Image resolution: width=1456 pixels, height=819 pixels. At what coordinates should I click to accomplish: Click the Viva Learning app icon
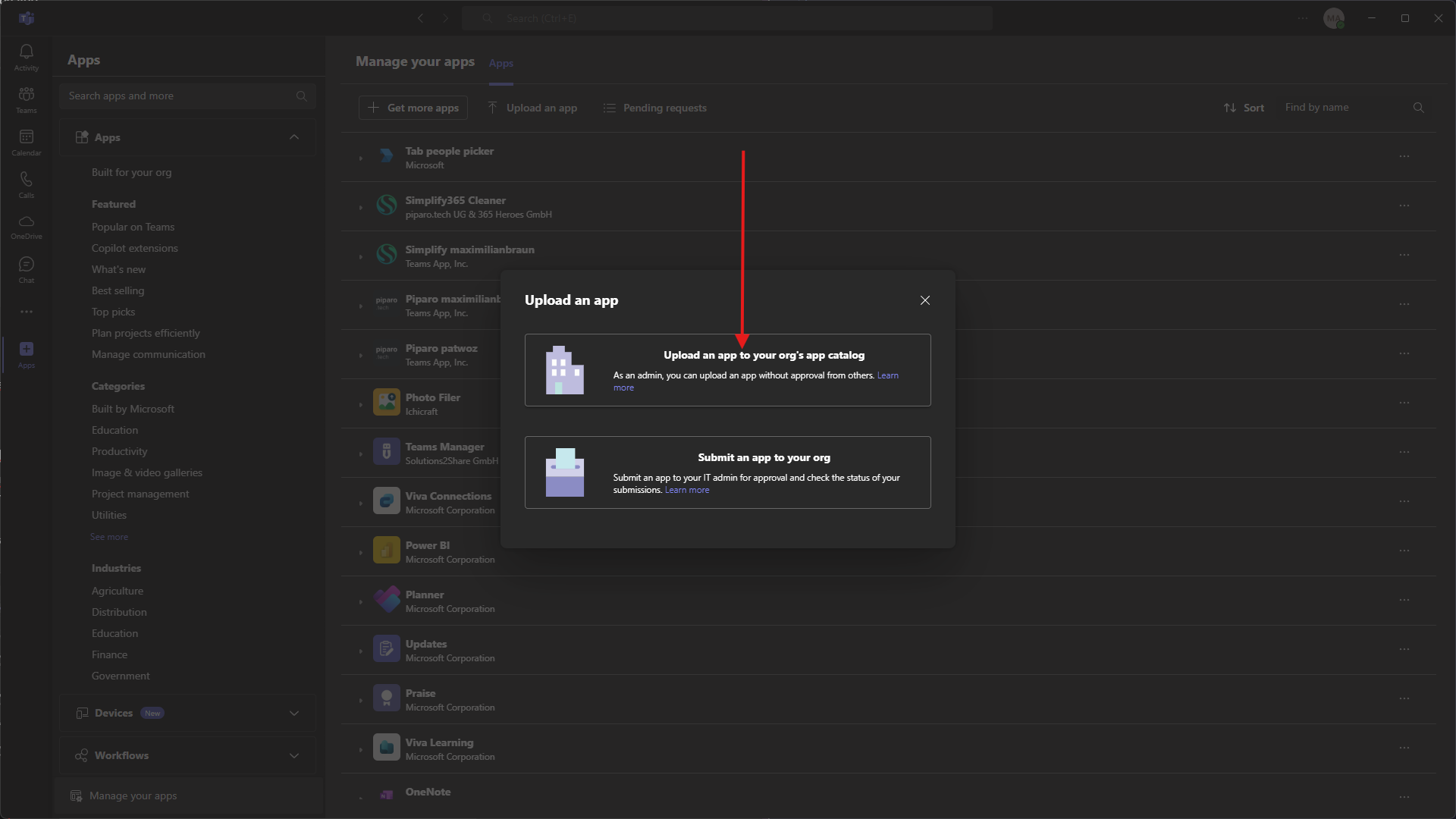point(387,748)
